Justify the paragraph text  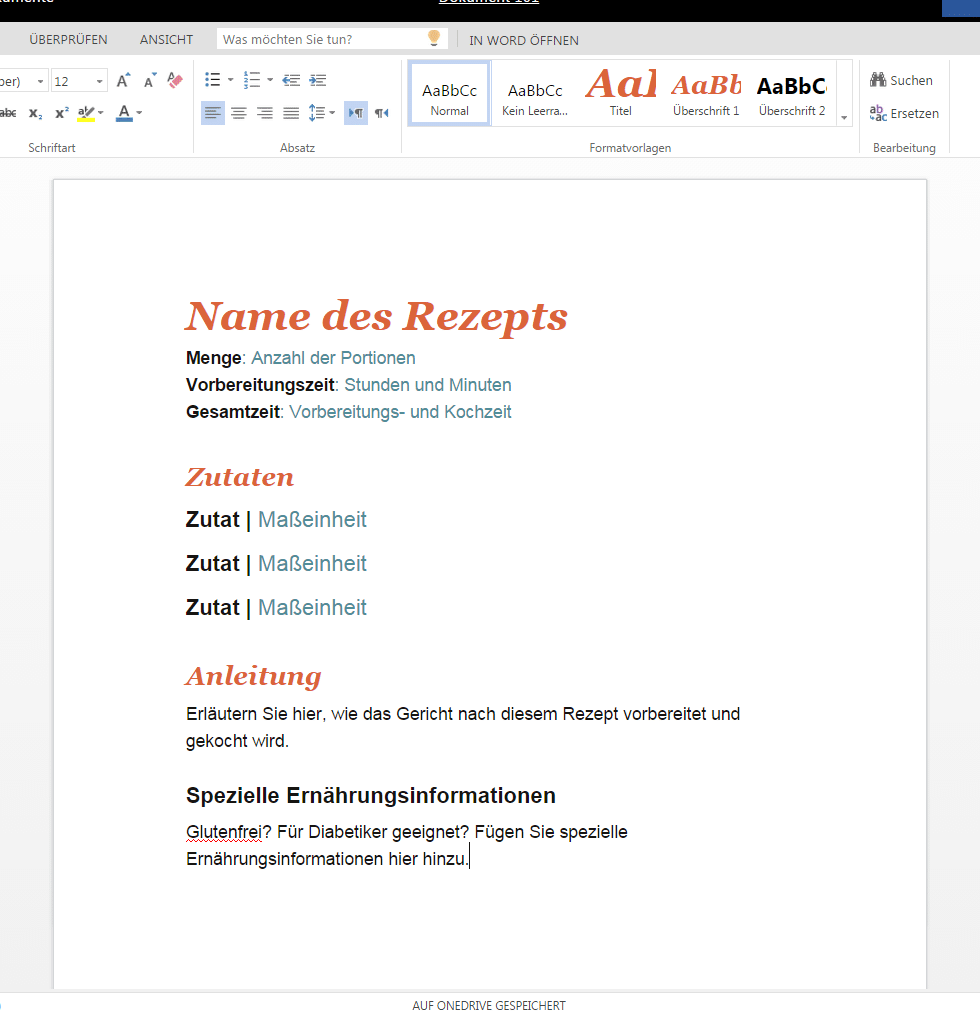click(291, 113)
